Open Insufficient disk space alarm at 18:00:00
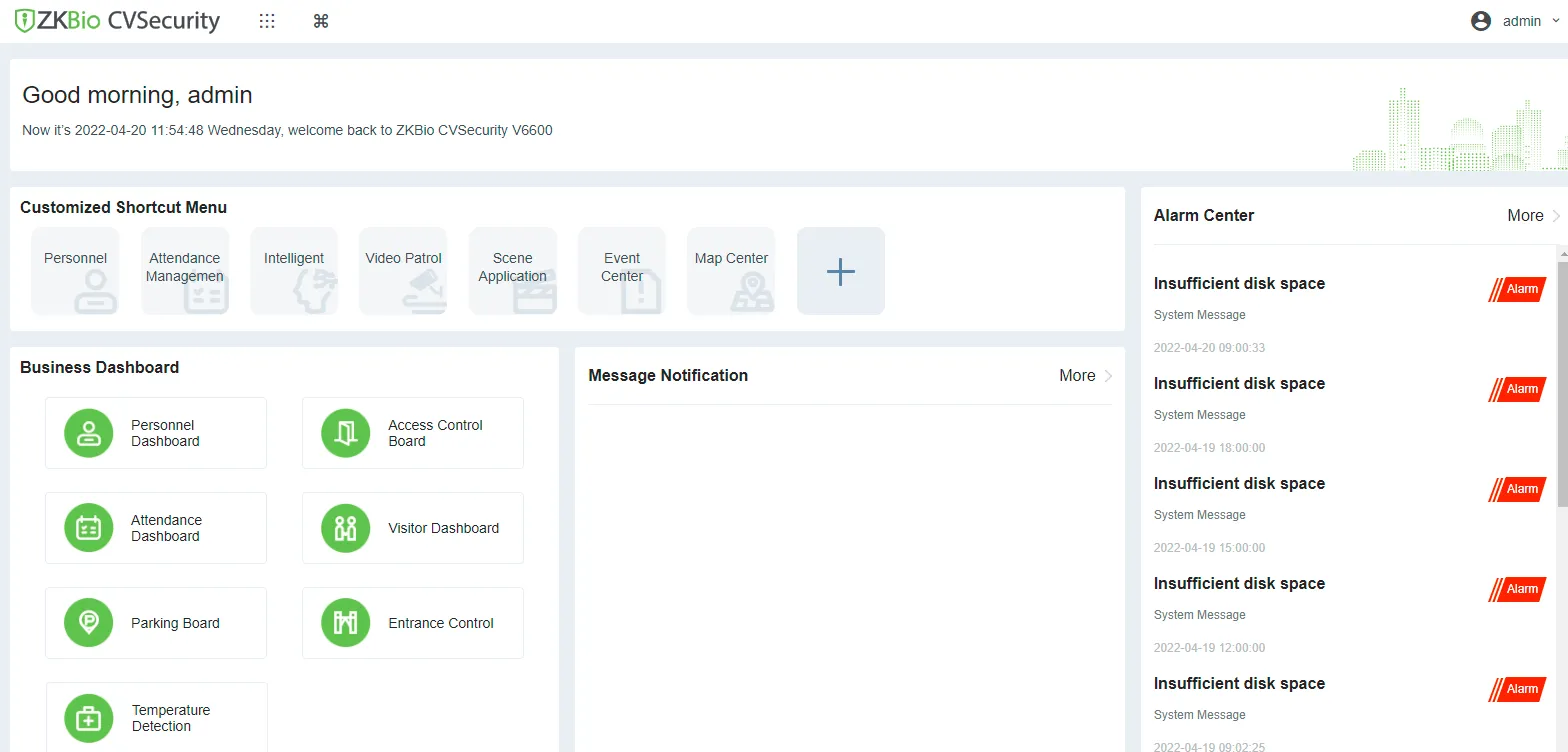 1239,384
